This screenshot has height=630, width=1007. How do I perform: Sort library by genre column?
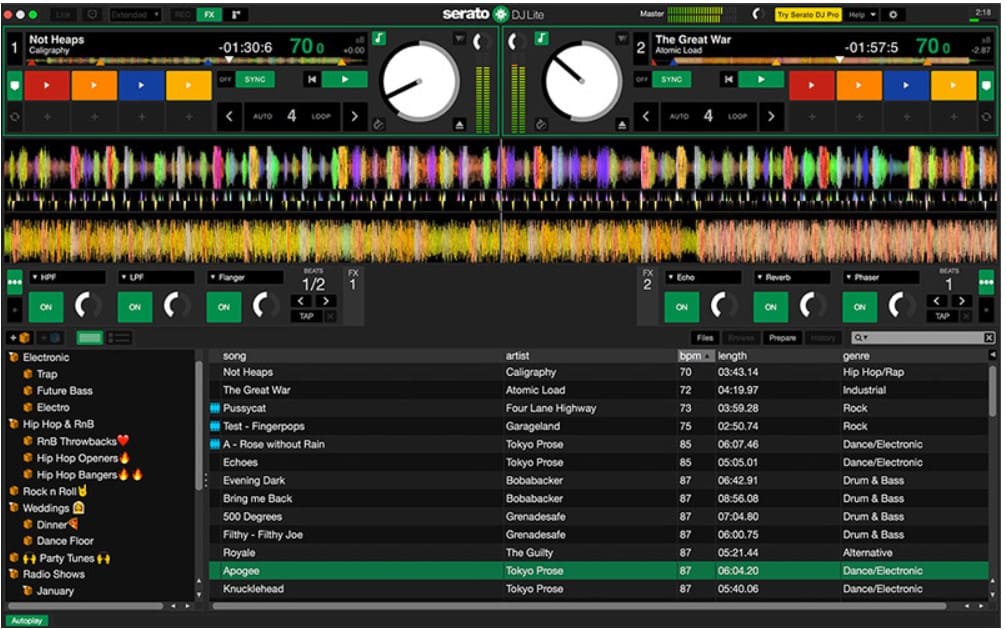click(856, 356)
